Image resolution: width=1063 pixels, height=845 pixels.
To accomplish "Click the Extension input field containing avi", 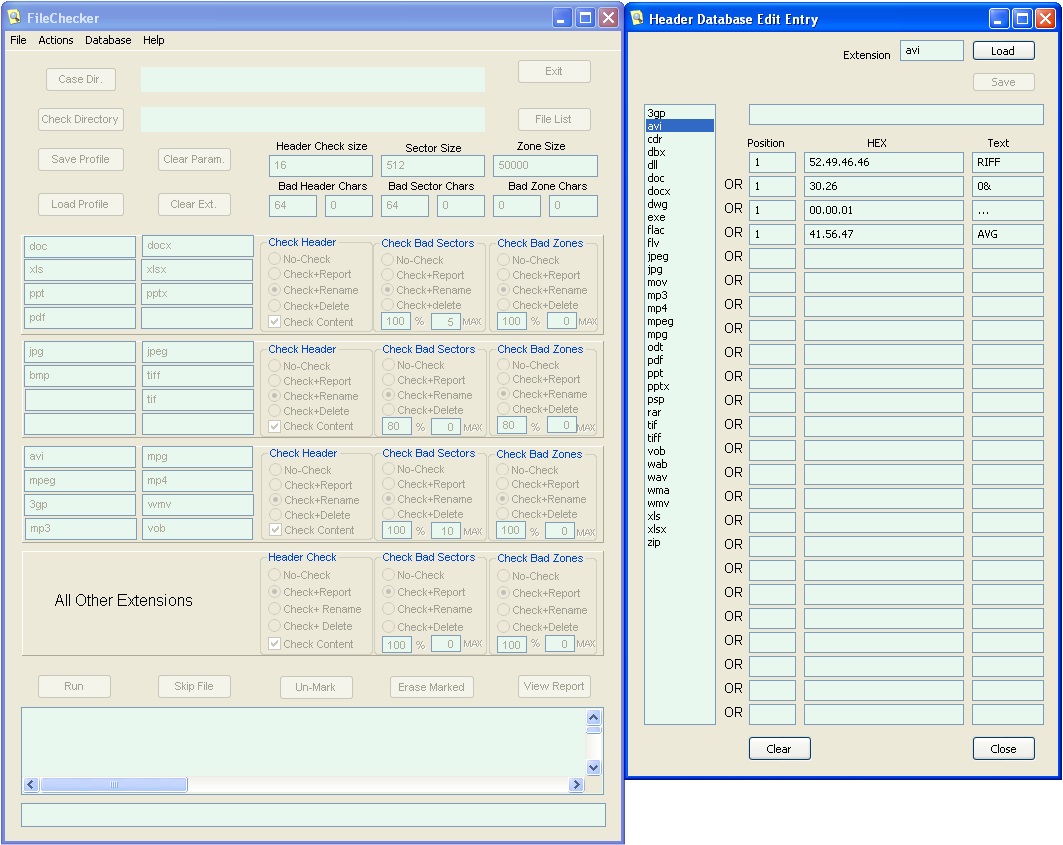I will point(931,51).
